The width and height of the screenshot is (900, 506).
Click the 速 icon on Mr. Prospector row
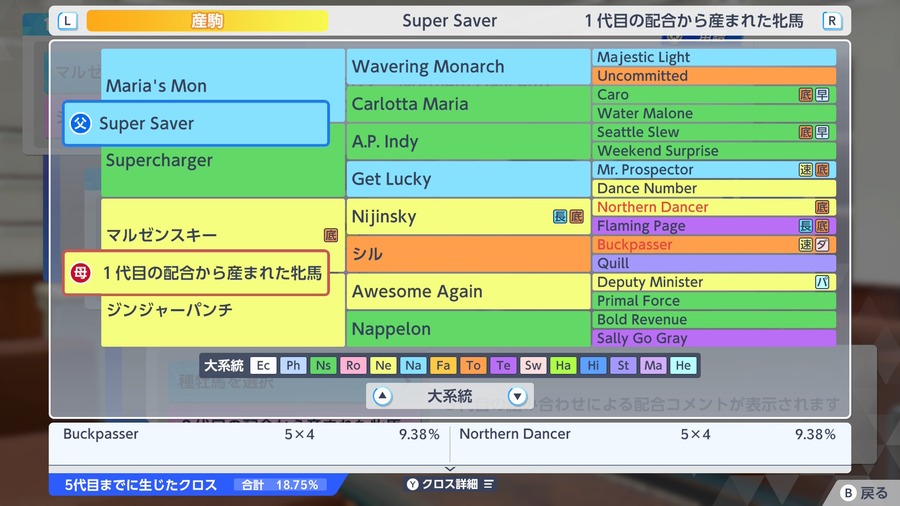806,170
